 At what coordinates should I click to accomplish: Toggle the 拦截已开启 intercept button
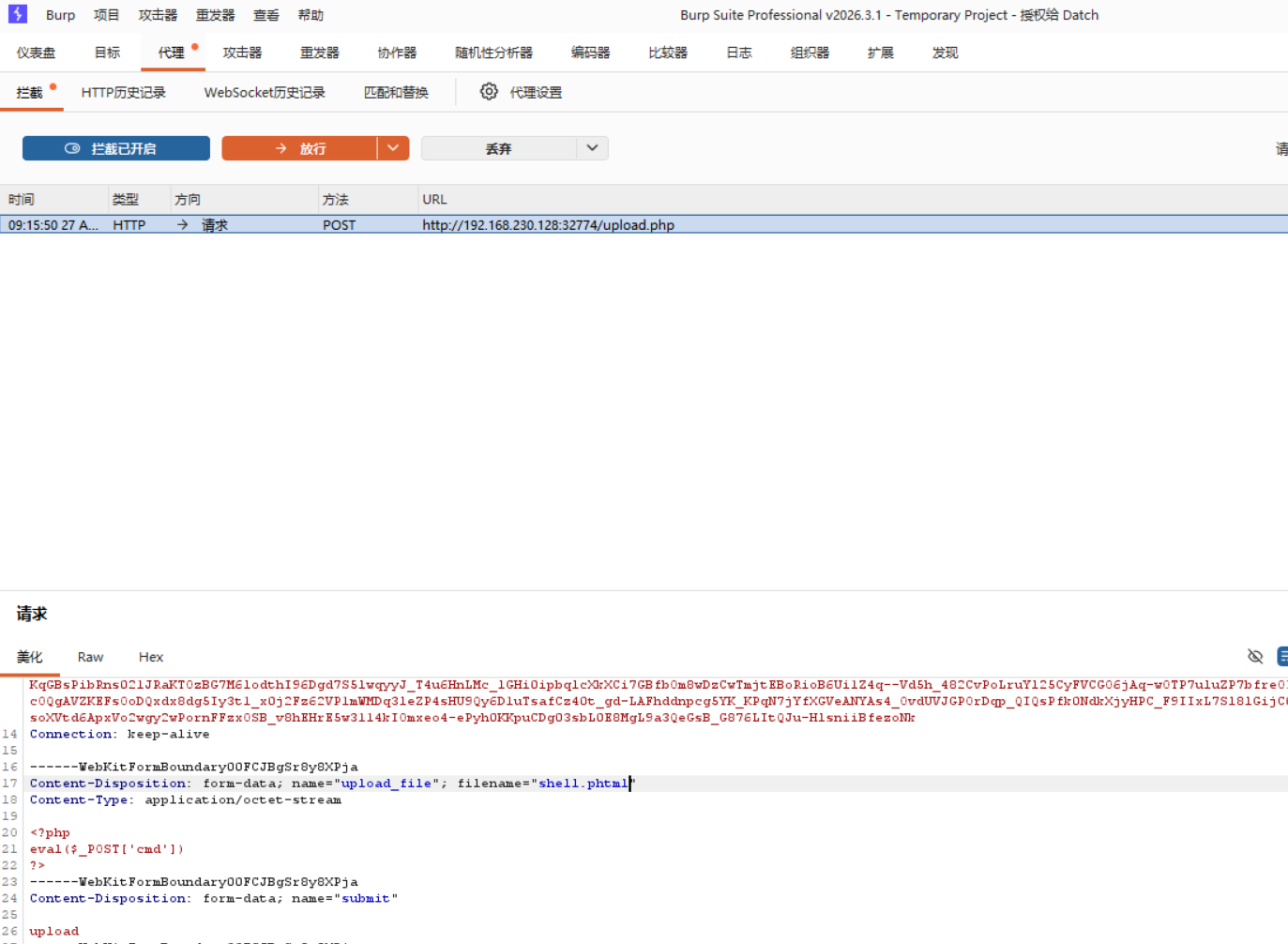[x=116, y=148]
